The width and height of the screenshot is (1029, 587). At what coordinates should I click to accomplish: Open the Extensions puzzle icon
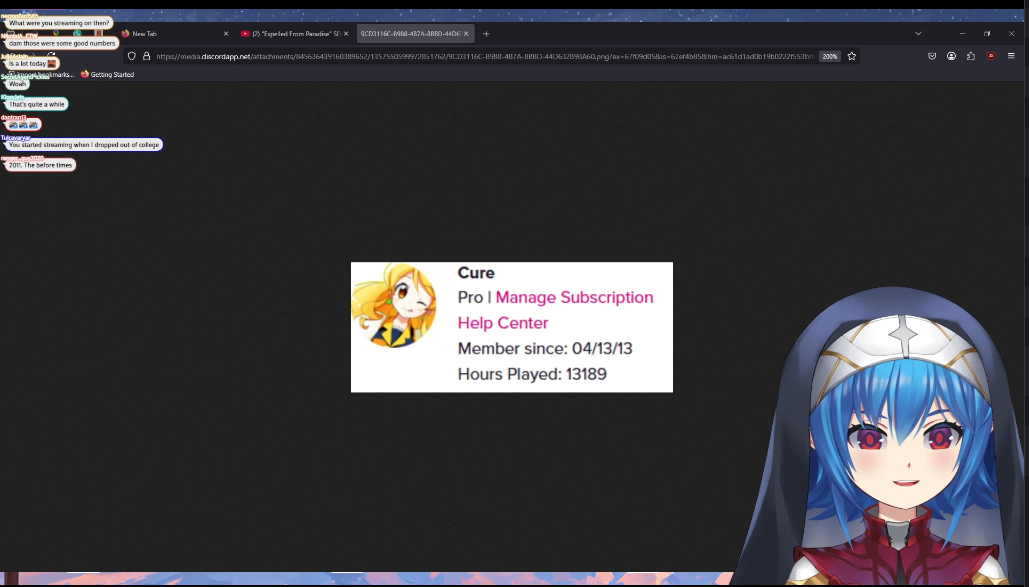coord(970,56)
